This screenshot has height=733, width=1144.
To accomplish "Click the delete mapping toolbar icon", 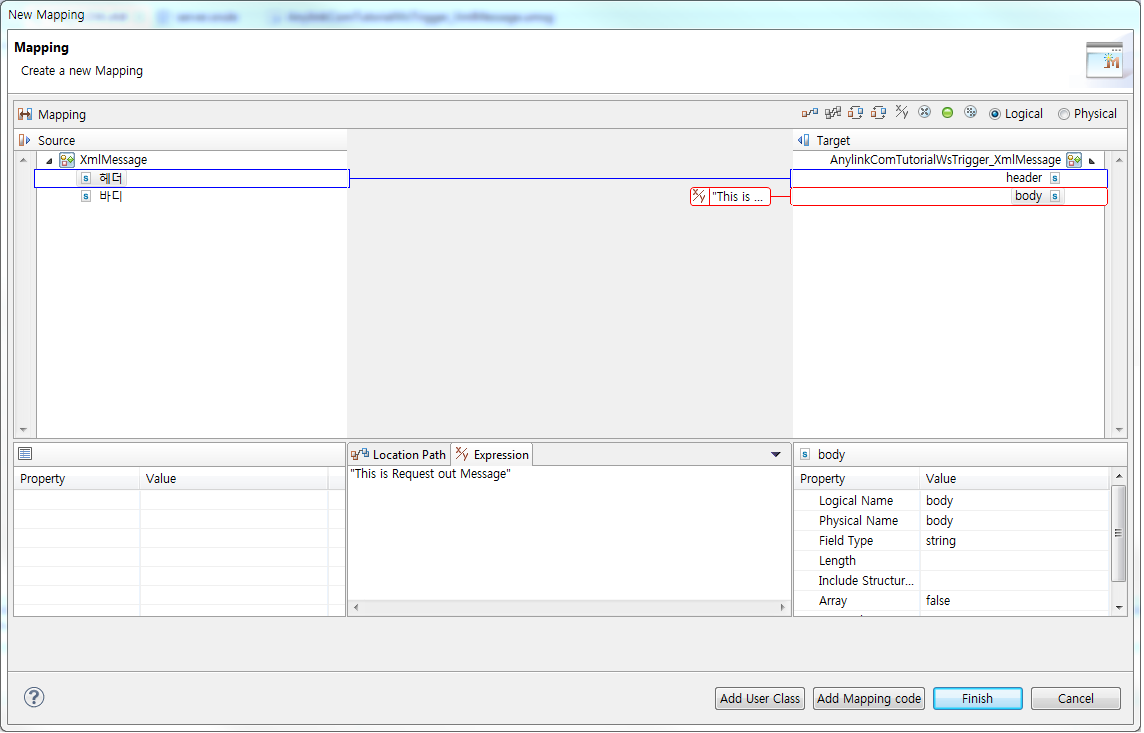I will click(x=925, y=112).
